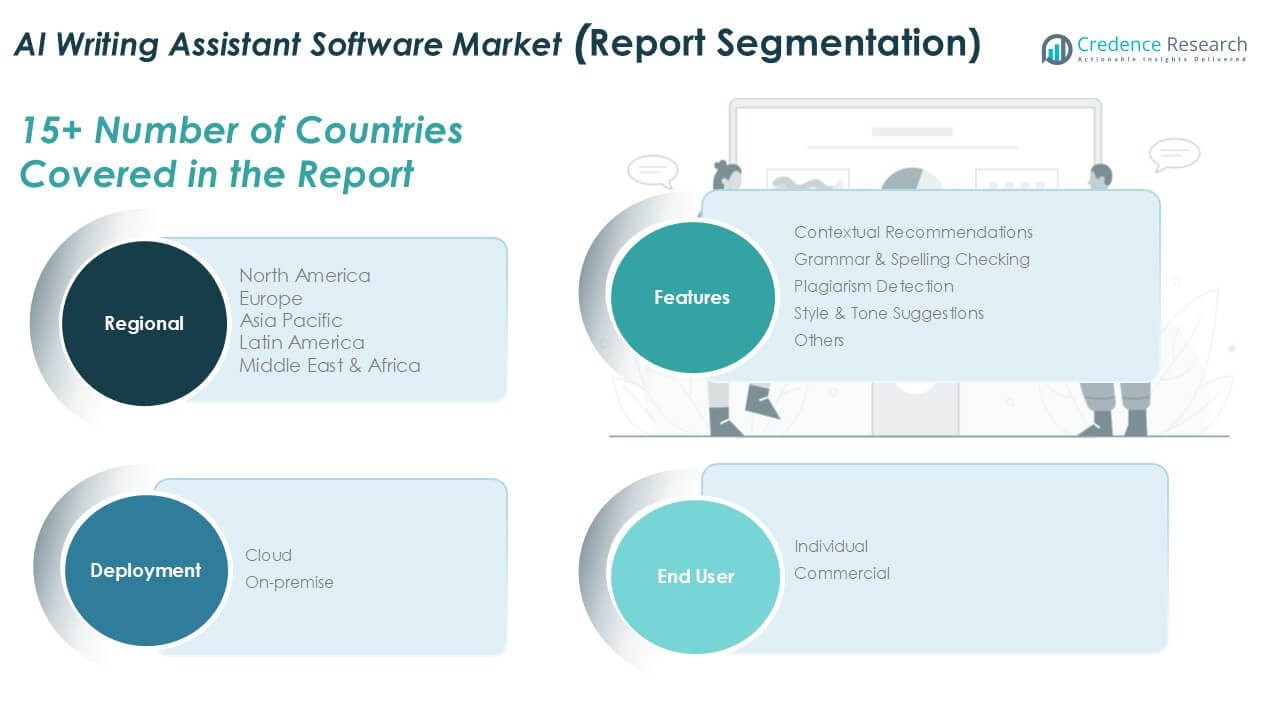Pick Middle East & Africa region
Image resolution: width=1280 pixels, height=720 pixels.
329,365
